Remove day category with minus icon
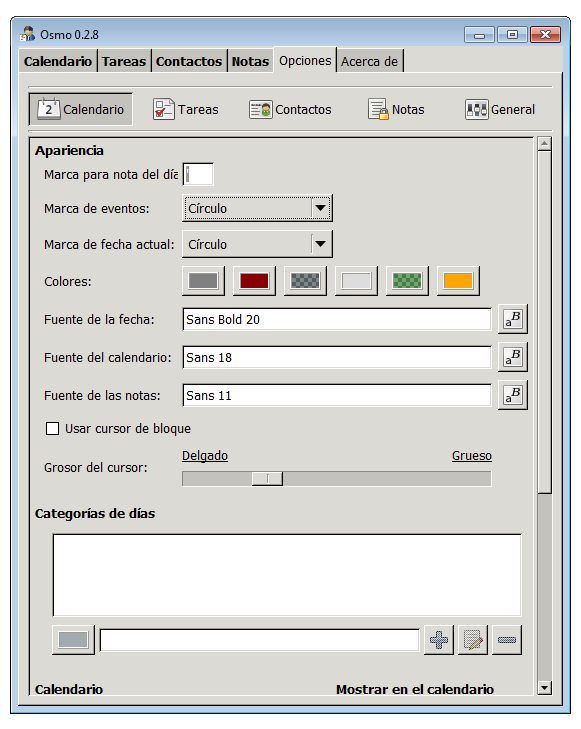 click(507, 640)
